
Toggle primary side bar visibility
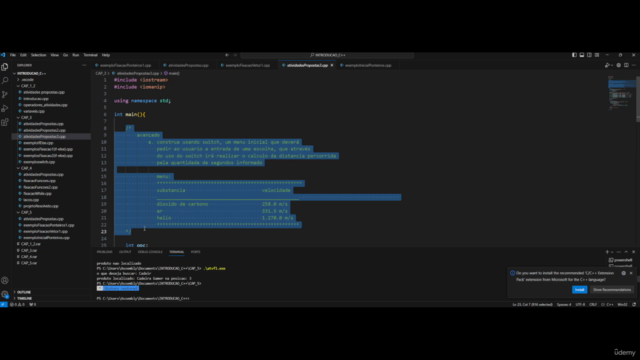tap(574, 55)
